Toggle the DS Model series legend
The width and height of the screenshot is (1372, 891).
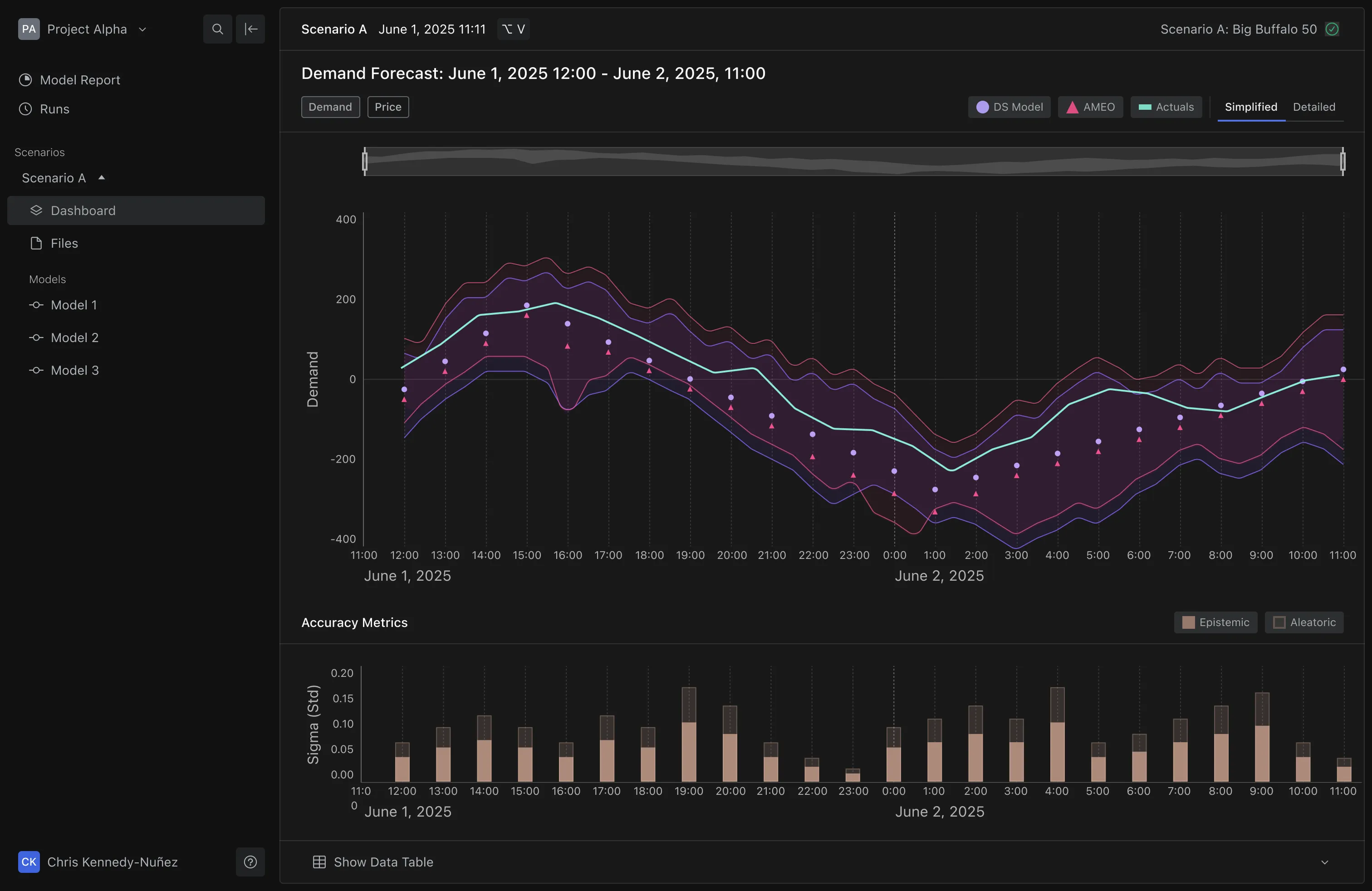point(1009,107)
